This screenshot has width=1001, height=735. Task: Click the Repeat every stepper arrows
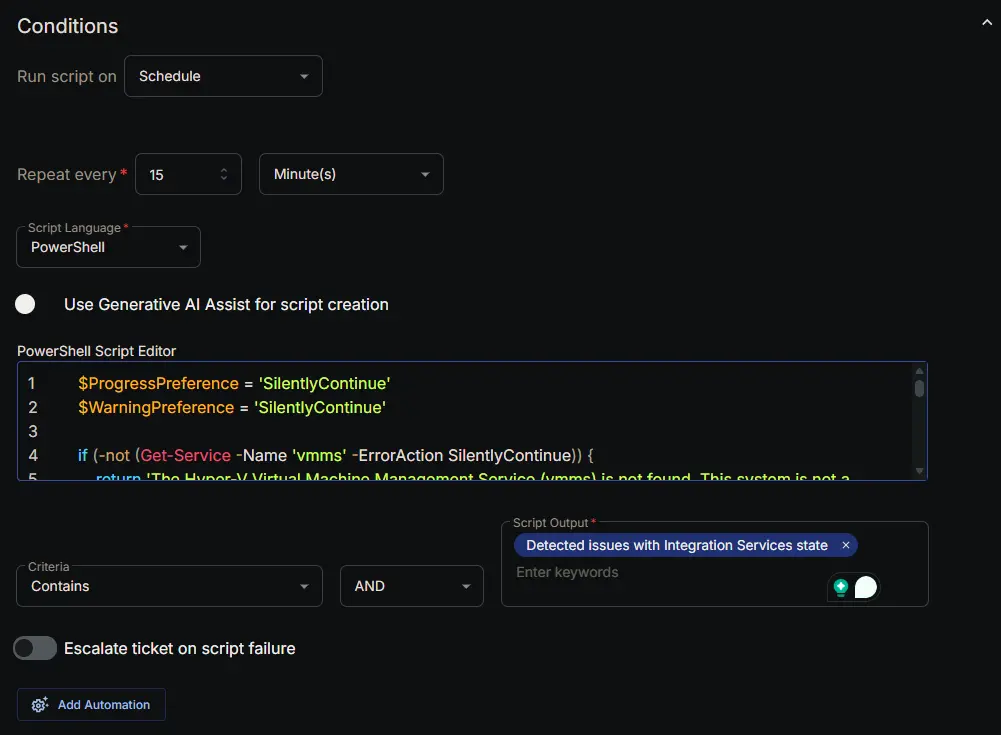coord(224,174)
